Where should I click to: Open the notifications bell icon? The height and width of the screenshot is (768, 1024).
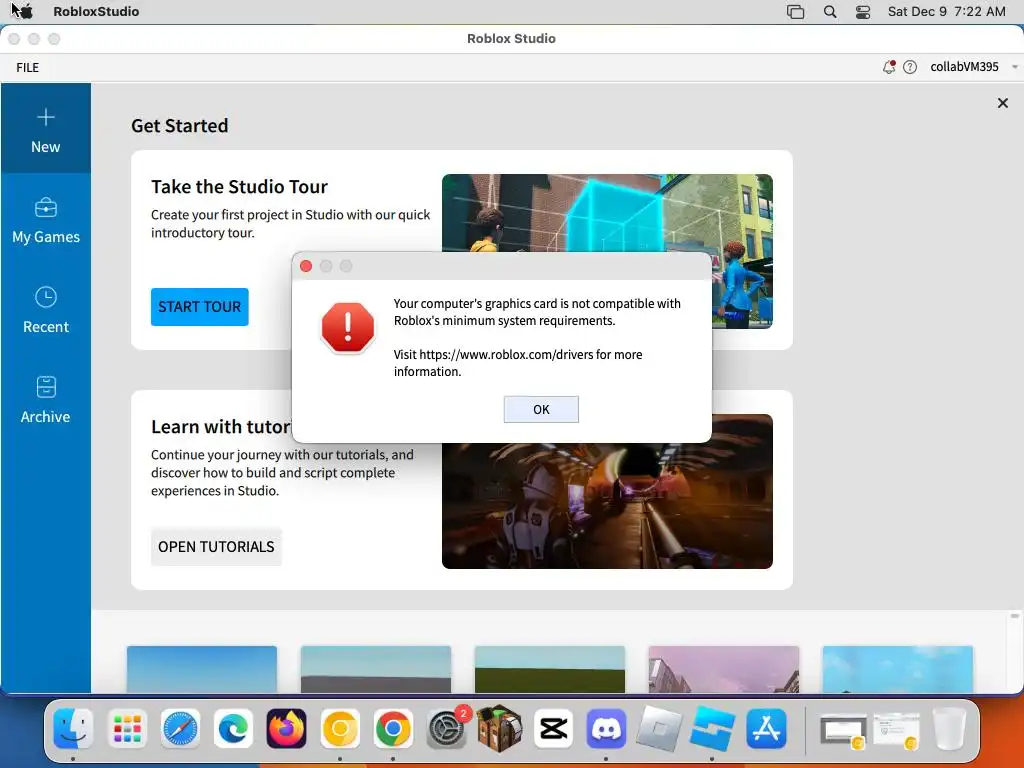click(888, 67)
